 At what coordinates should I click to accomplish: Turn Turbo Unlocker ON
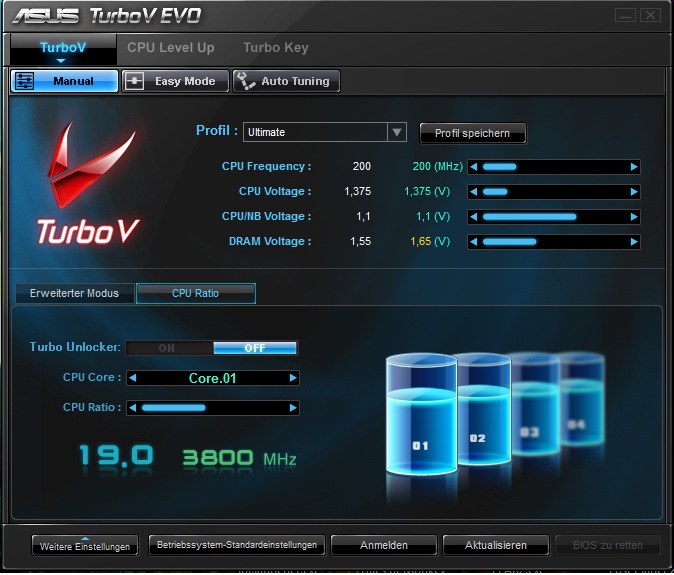click(x=169, y=348)
